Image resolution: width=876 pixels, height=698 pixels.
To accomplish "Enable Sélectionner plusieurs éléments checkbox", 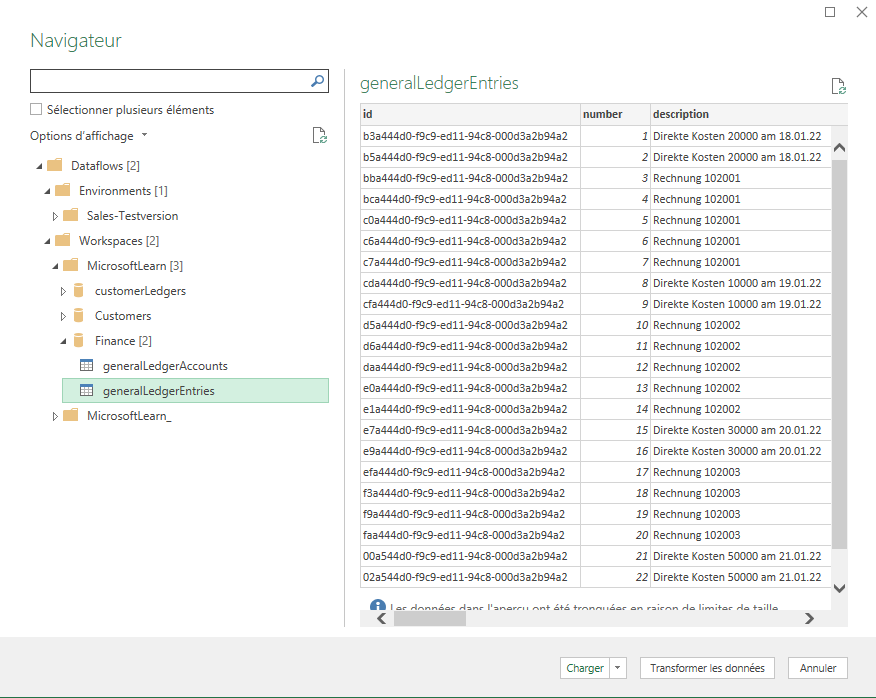I will coord(36,109).
